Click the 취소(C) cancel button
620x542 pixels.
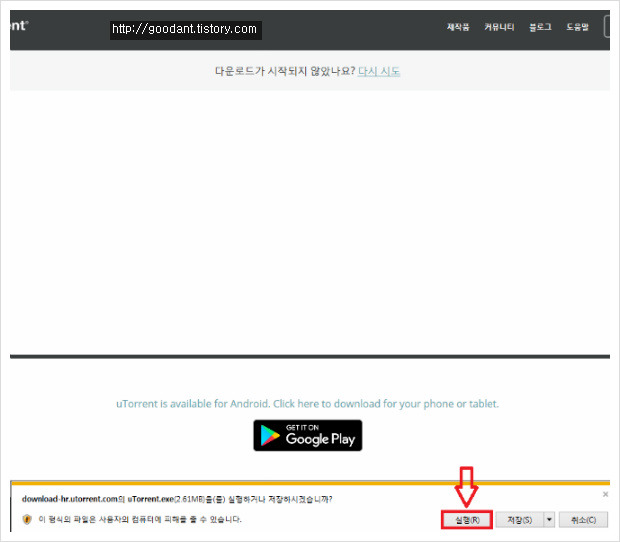583,520
